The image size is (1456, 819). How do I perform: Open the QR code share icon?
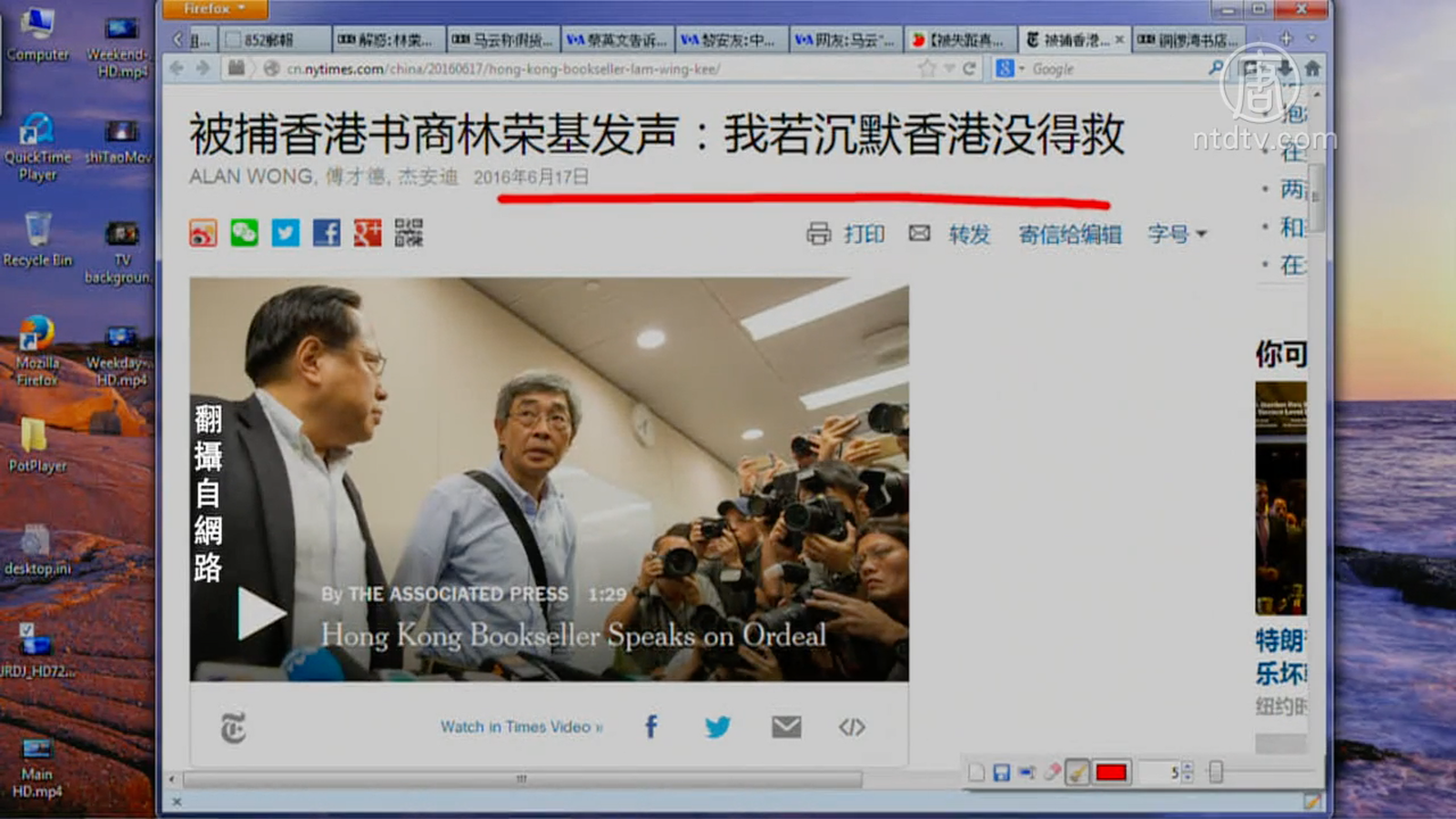[x=409, y=234]
